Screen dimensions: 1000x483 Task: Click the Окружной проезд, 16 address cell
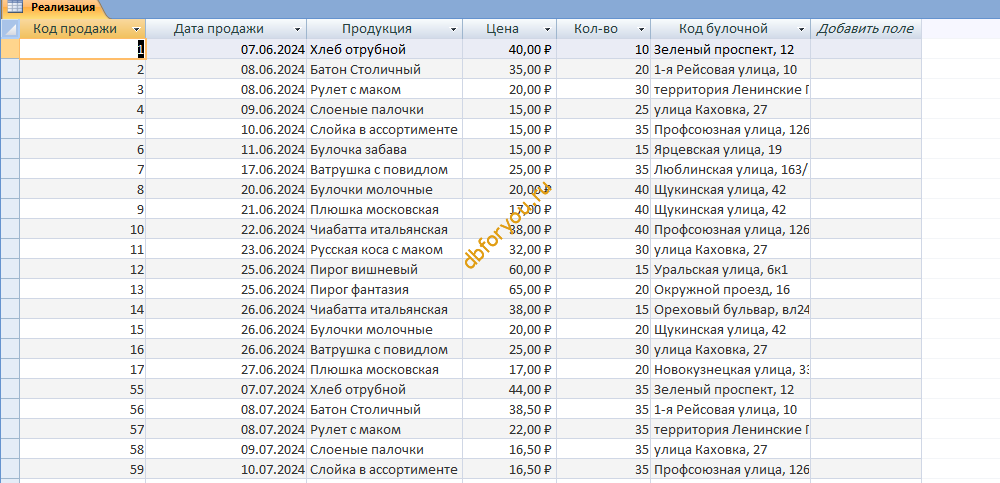[731, 290]
